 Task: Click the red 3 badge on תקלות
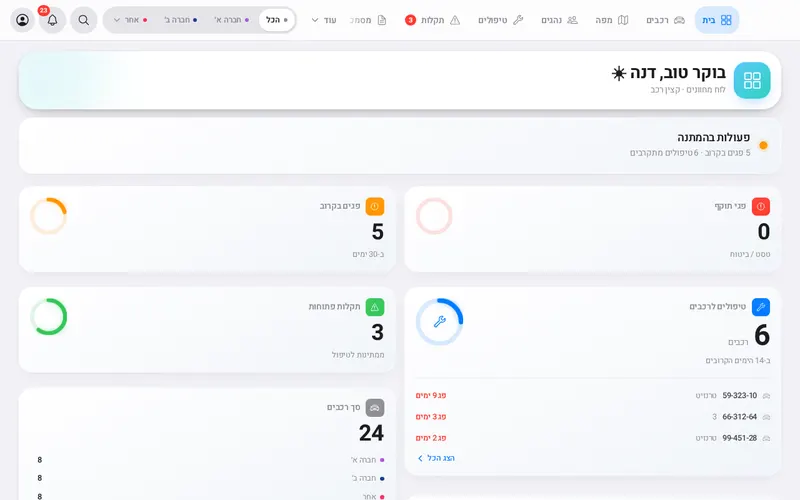click(x=410, y=20)
